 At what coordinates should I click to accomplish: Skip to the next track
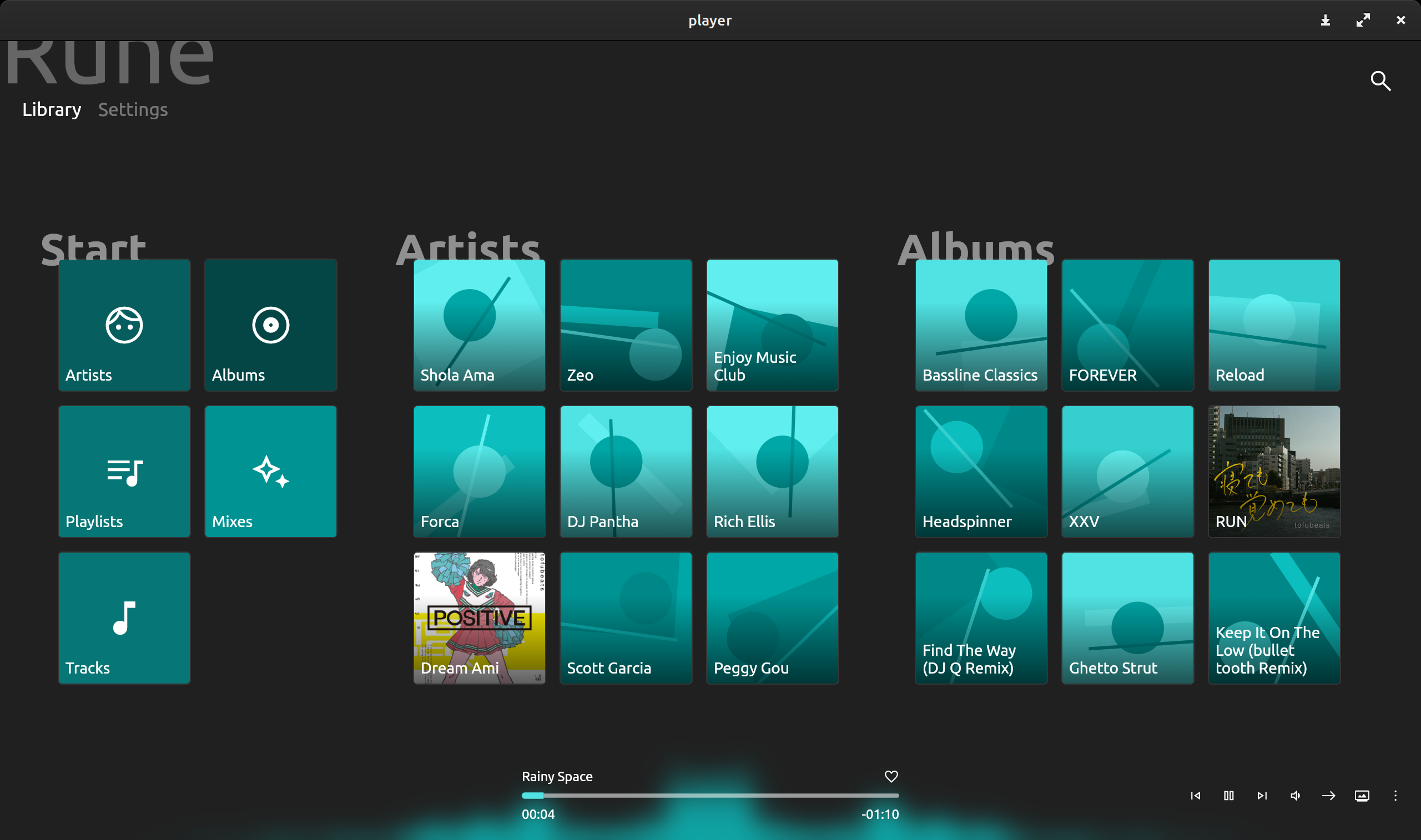[1262, 795]
